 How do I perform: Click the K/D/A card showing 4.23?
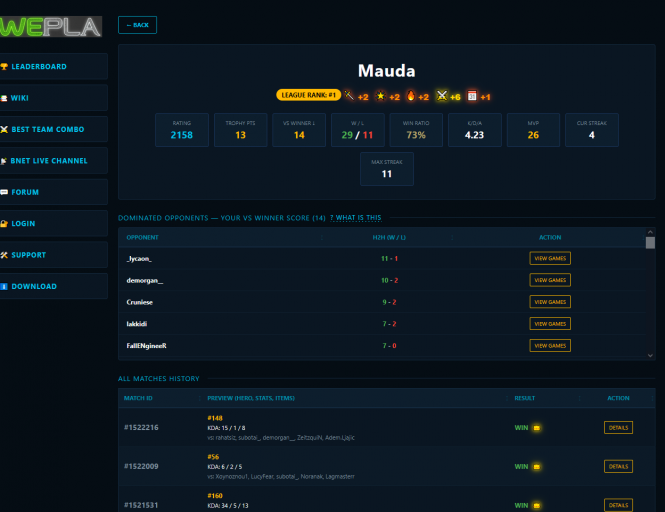click(475, 130)
